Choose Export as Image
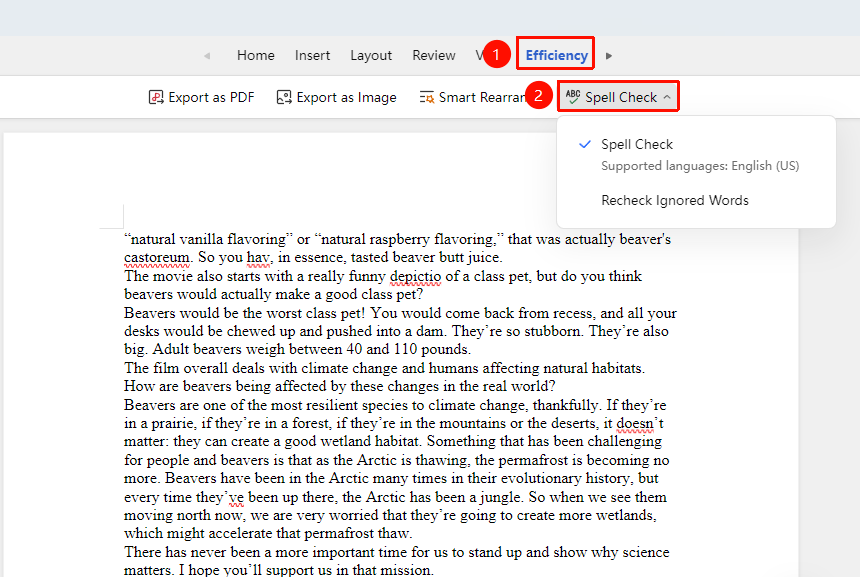The image size is (860, 577). tap(336, 97)
